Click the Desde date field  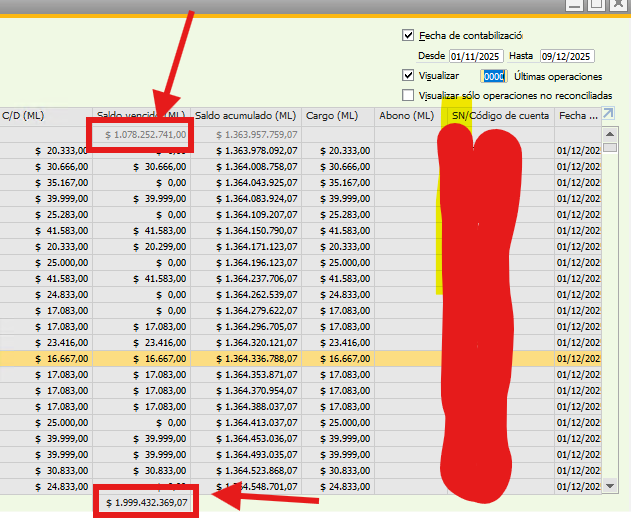pyautogui.click(x=475, y=56)
